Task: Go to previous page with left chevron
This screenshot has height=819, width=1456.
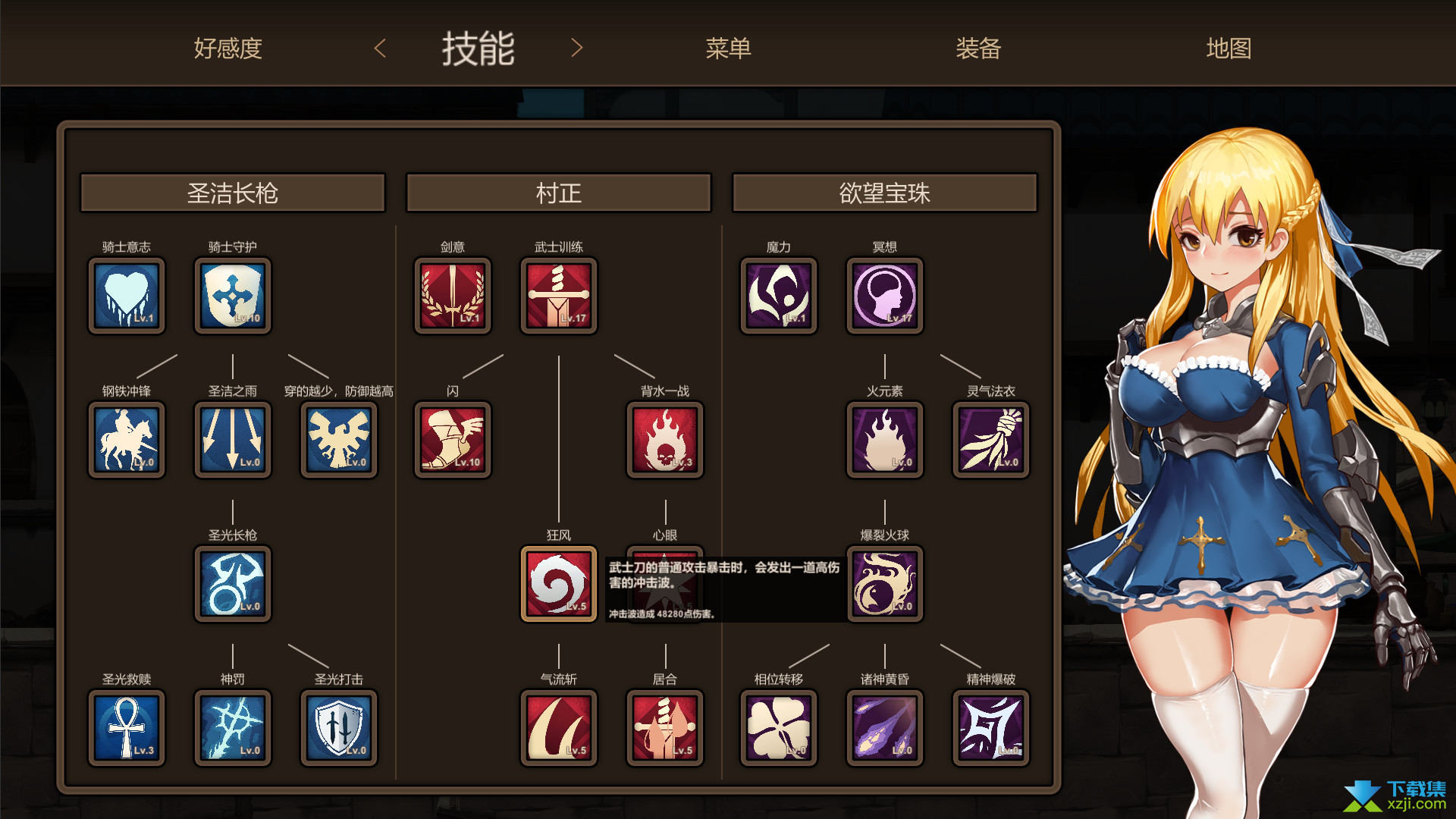Action: [381, 49]
